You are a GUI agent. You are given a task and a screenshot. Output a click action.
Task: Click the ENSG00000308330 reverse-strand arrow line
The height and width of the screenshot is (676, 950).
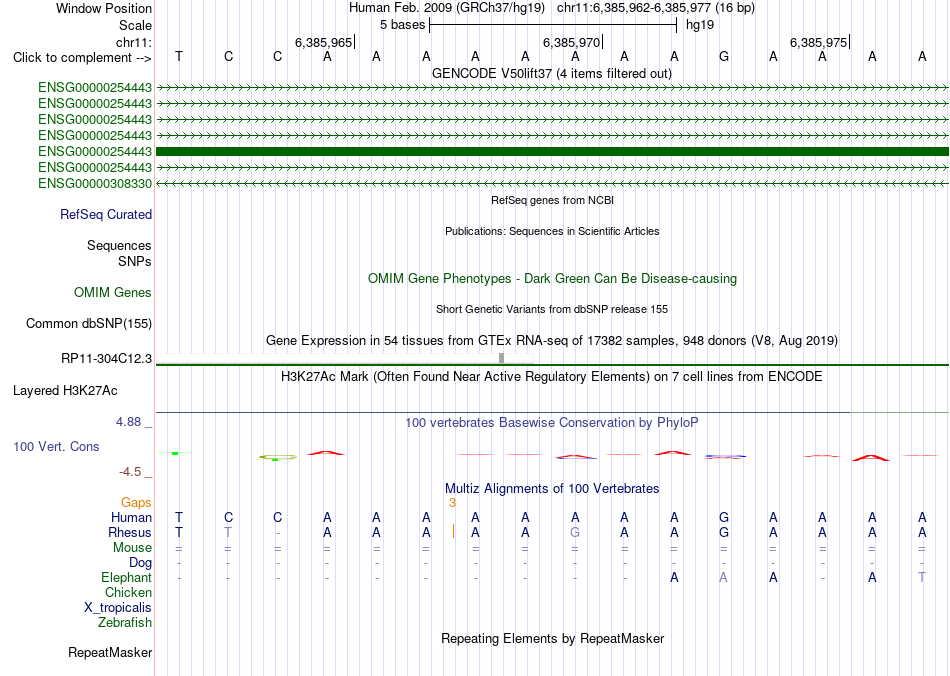click(x=552, y=183)
